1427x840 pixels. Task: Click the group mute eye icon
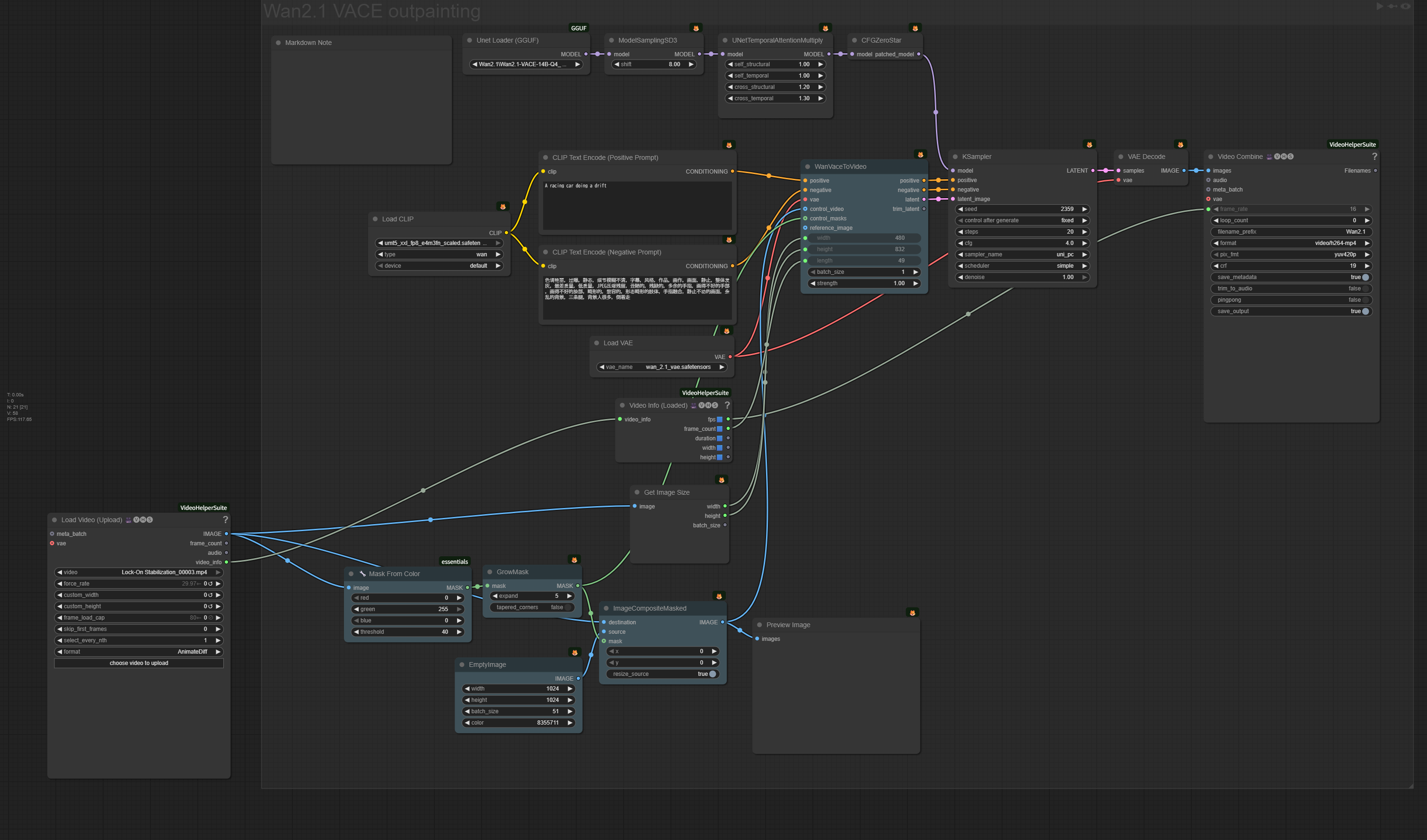[1406, 6]
